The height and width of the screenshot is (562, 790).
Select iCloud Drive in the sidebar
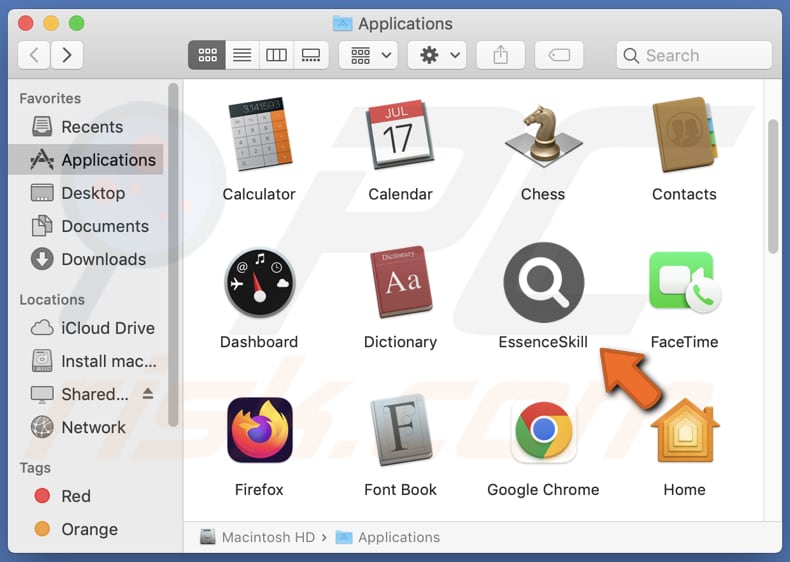coord(86,328)
